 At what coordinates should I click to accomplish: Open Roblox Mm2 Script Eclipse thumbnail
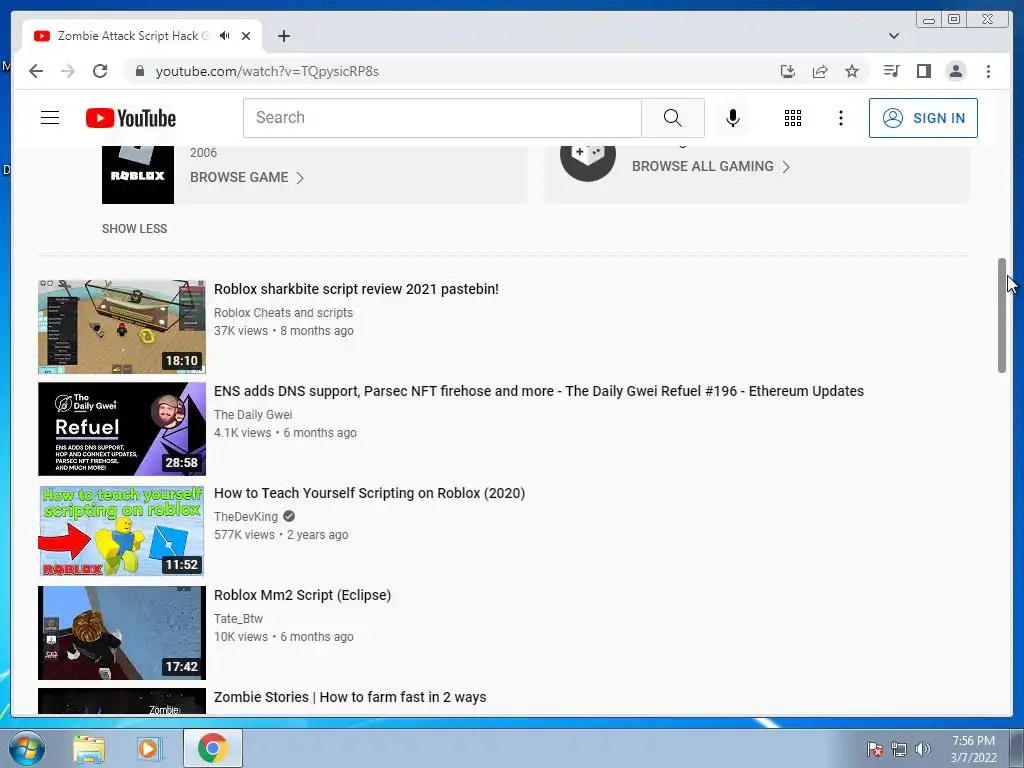121,633
